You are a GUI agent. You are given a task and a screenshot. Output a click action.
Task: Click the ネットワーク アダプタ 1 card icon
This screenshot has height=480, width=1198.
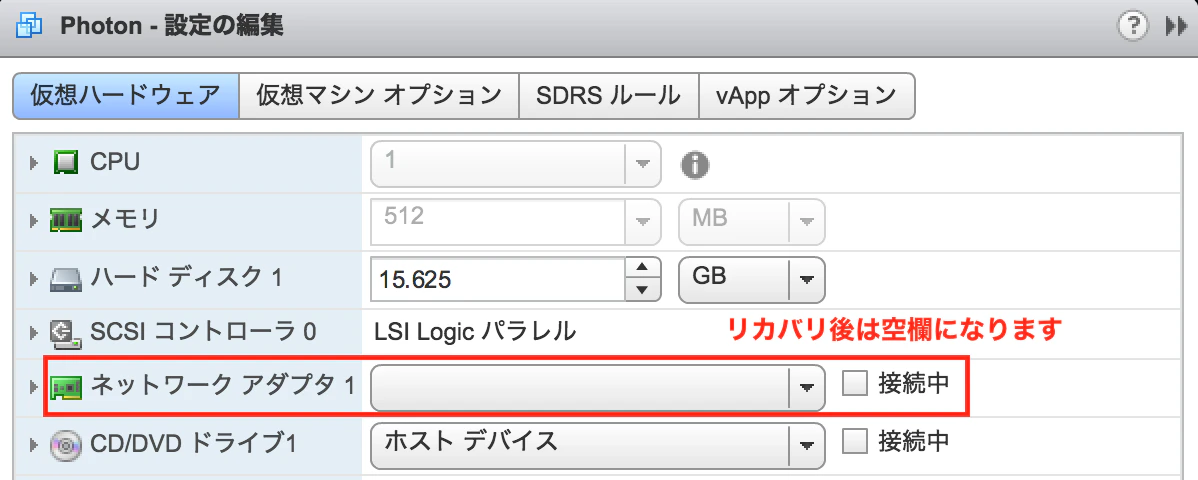[66, 388]
